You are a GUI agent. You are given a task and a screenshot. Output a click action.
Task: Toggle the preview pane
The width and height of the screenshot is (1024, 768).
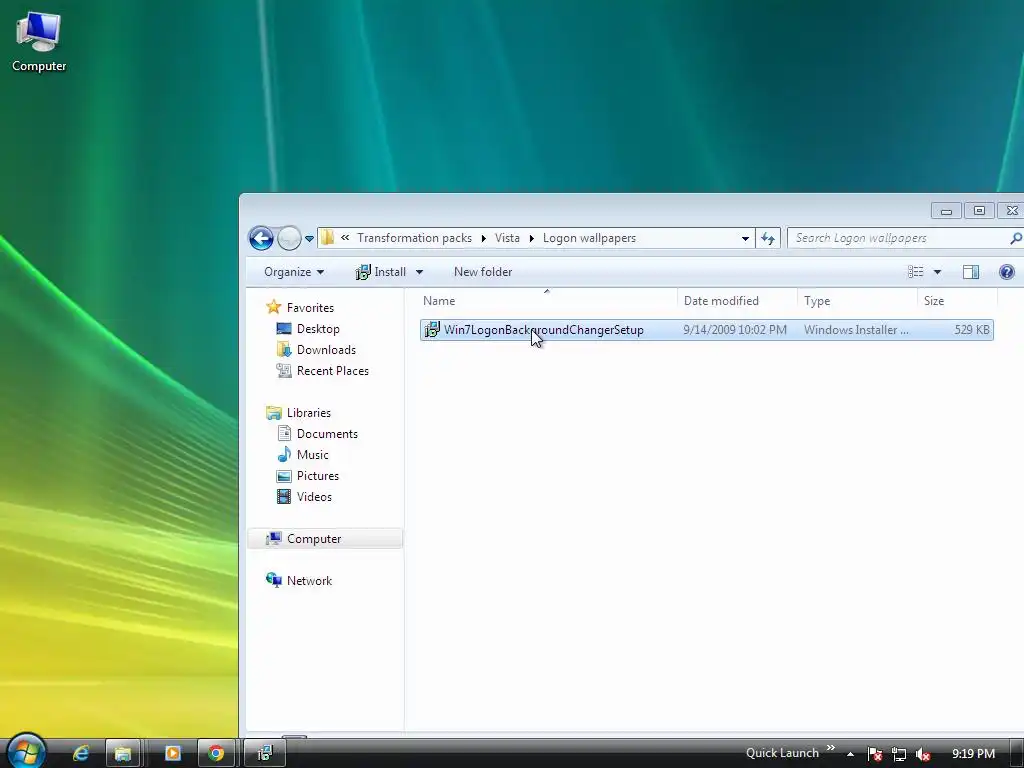(x=971, y=272)
